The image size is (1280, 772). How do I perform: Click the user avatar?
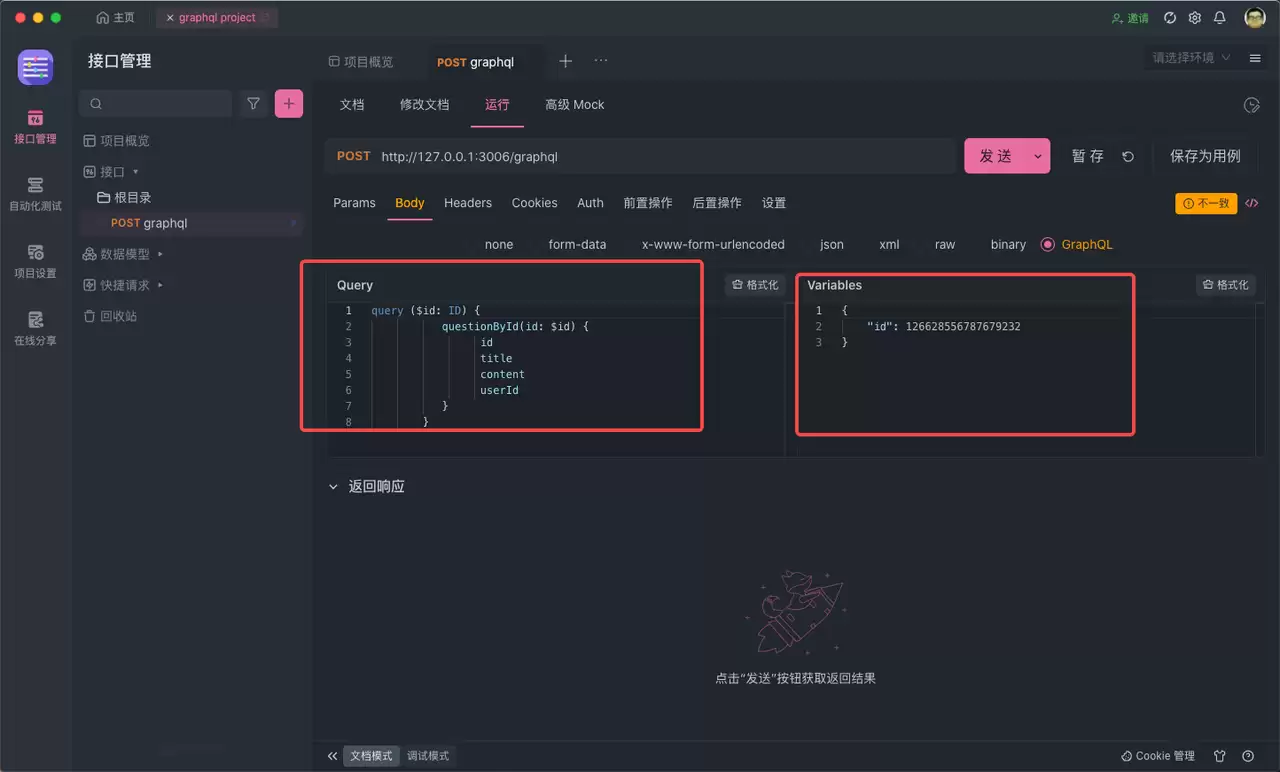point(1255,18)
